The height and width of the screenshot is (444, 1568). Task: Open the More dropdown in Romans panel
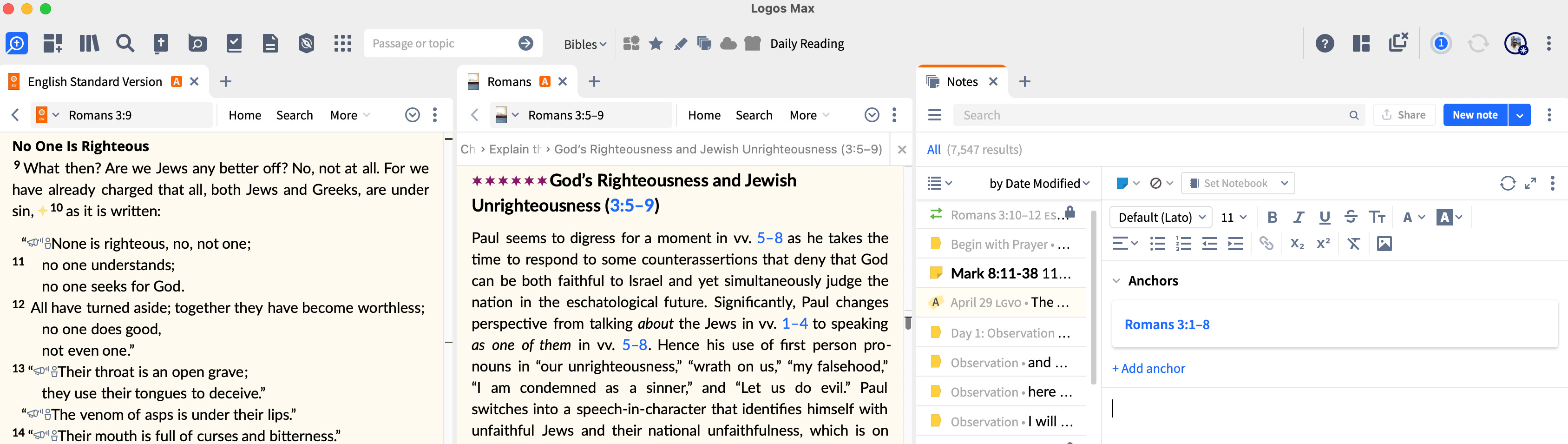point(810,115)
